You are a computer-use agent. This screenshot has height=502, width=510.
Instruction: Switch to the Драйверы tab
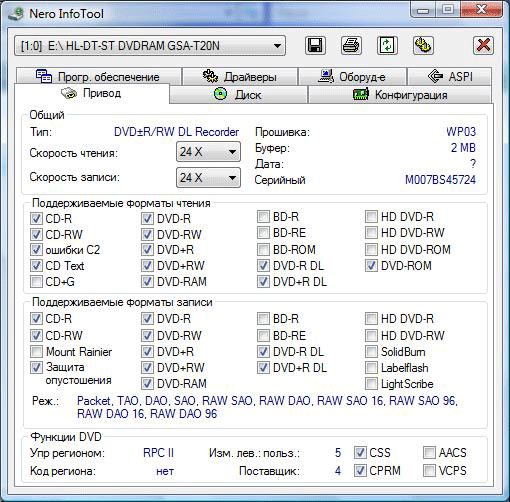240,76
